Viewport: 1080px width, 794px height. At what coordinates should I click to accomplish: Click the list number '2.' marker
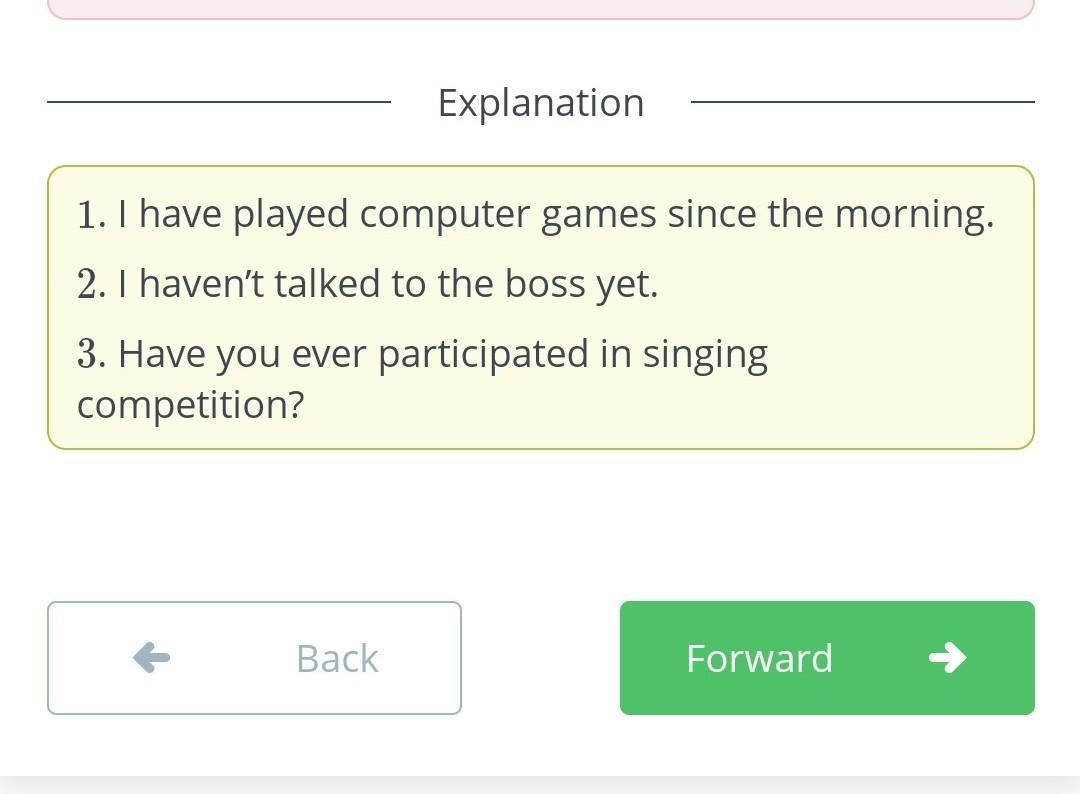[x=92, y=284]
